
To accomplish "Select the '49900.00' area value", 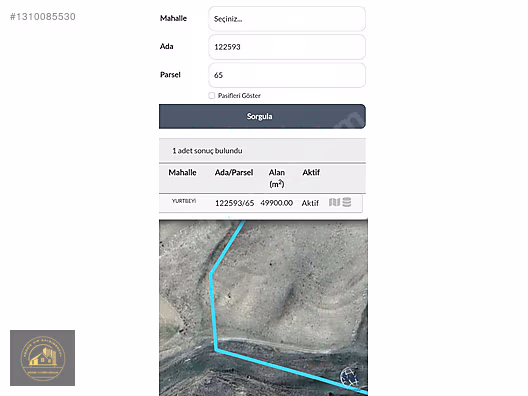I will click(276, 203).
